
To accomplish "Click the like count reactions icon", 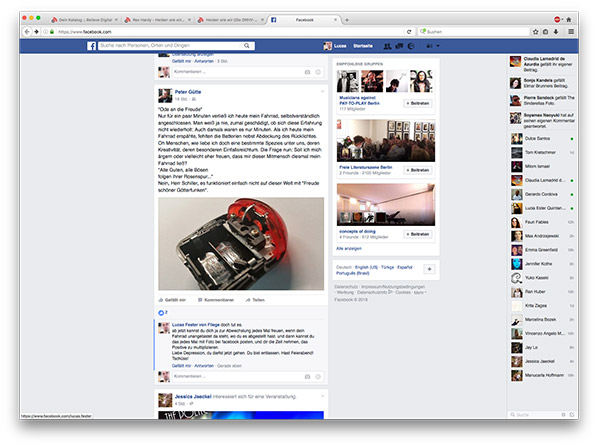I will coord(161,313).
